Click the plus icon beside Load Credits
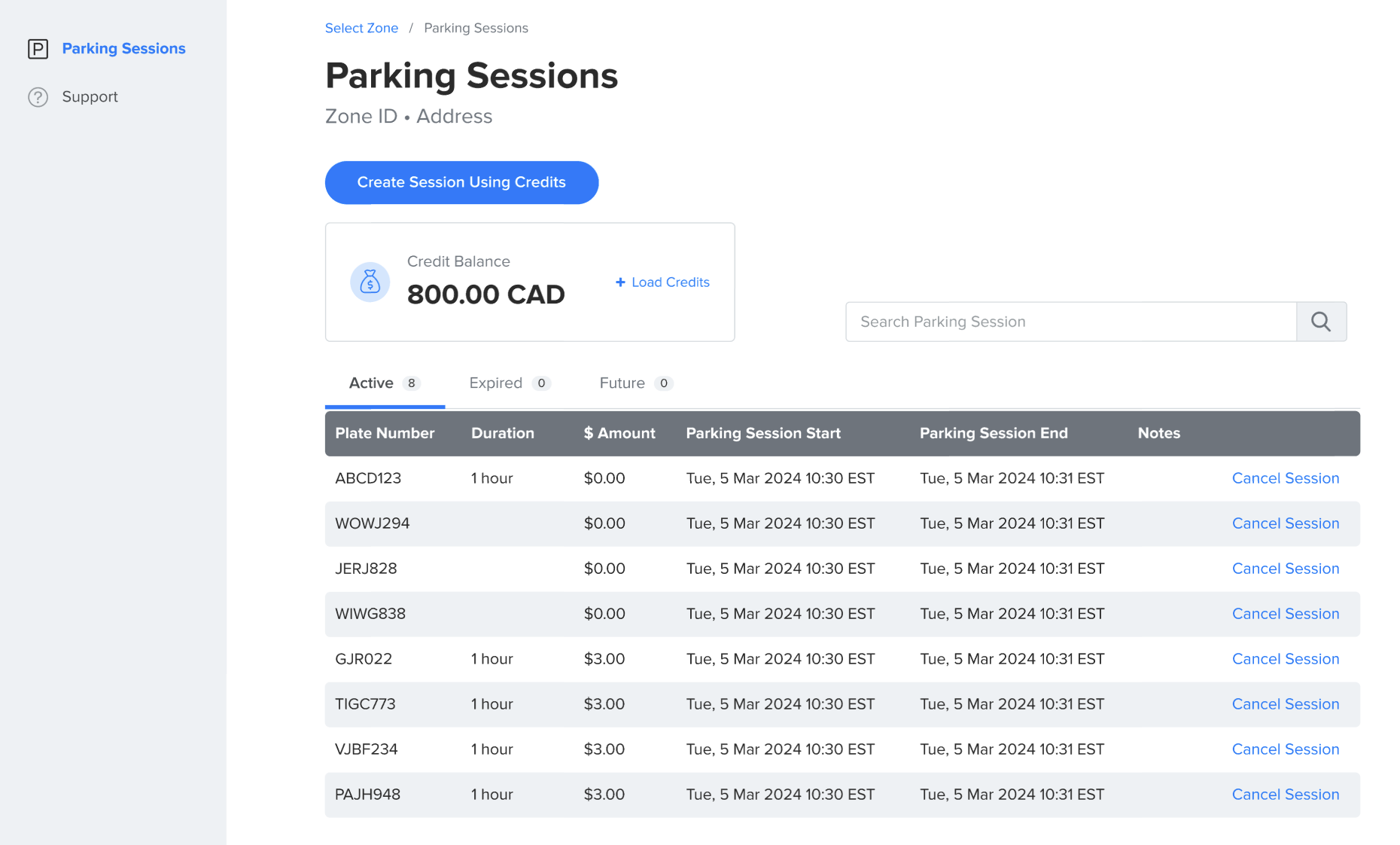Viewport: 1400px width, 845px height. tap(620, 282)
